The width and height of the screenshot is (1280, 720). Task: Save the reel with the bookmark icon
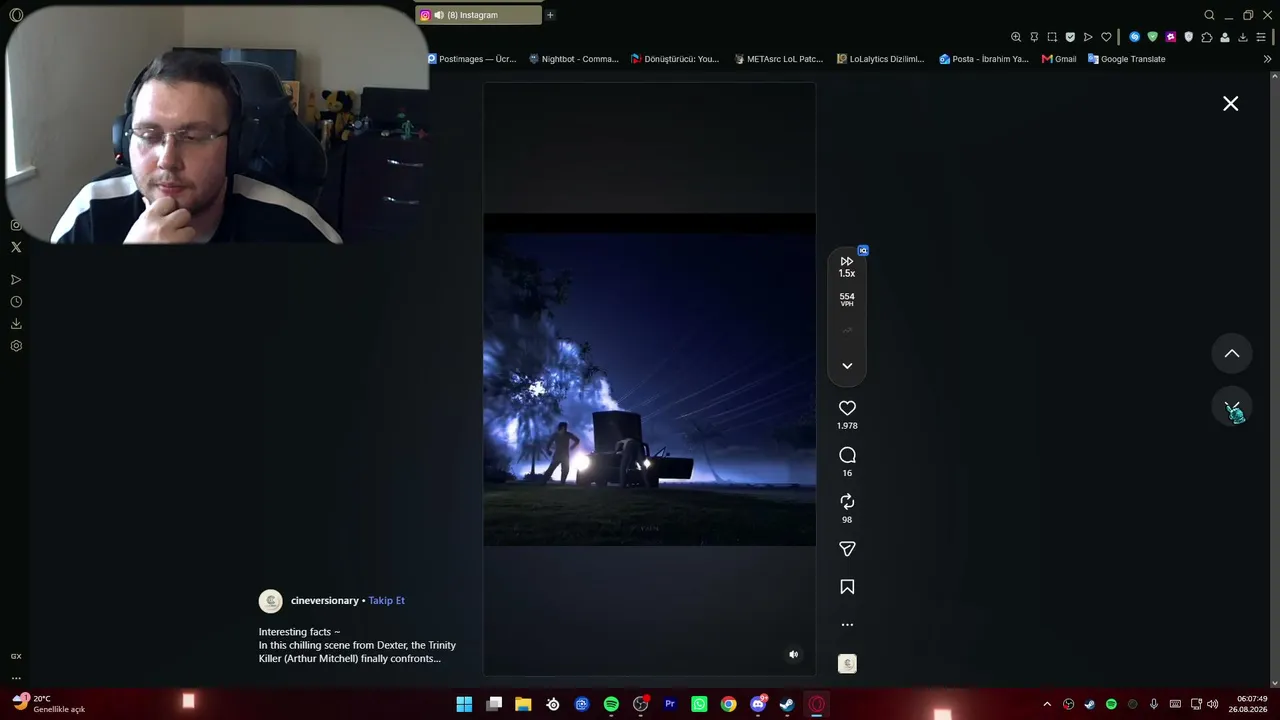[847, 587]
